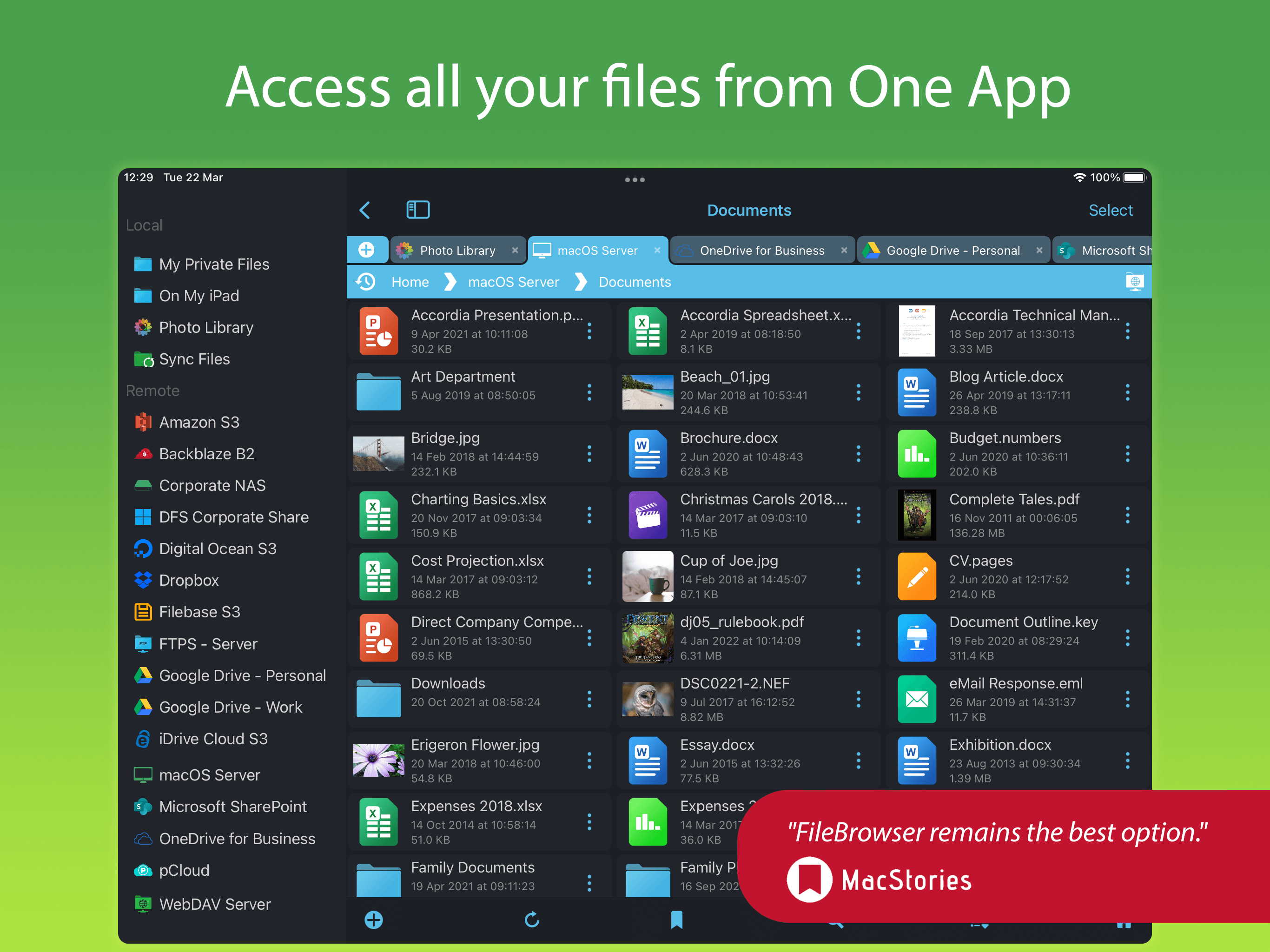Click the add new tab plus icon
The height and width of the screenshot is (952, 1270).
coord(366,251)
